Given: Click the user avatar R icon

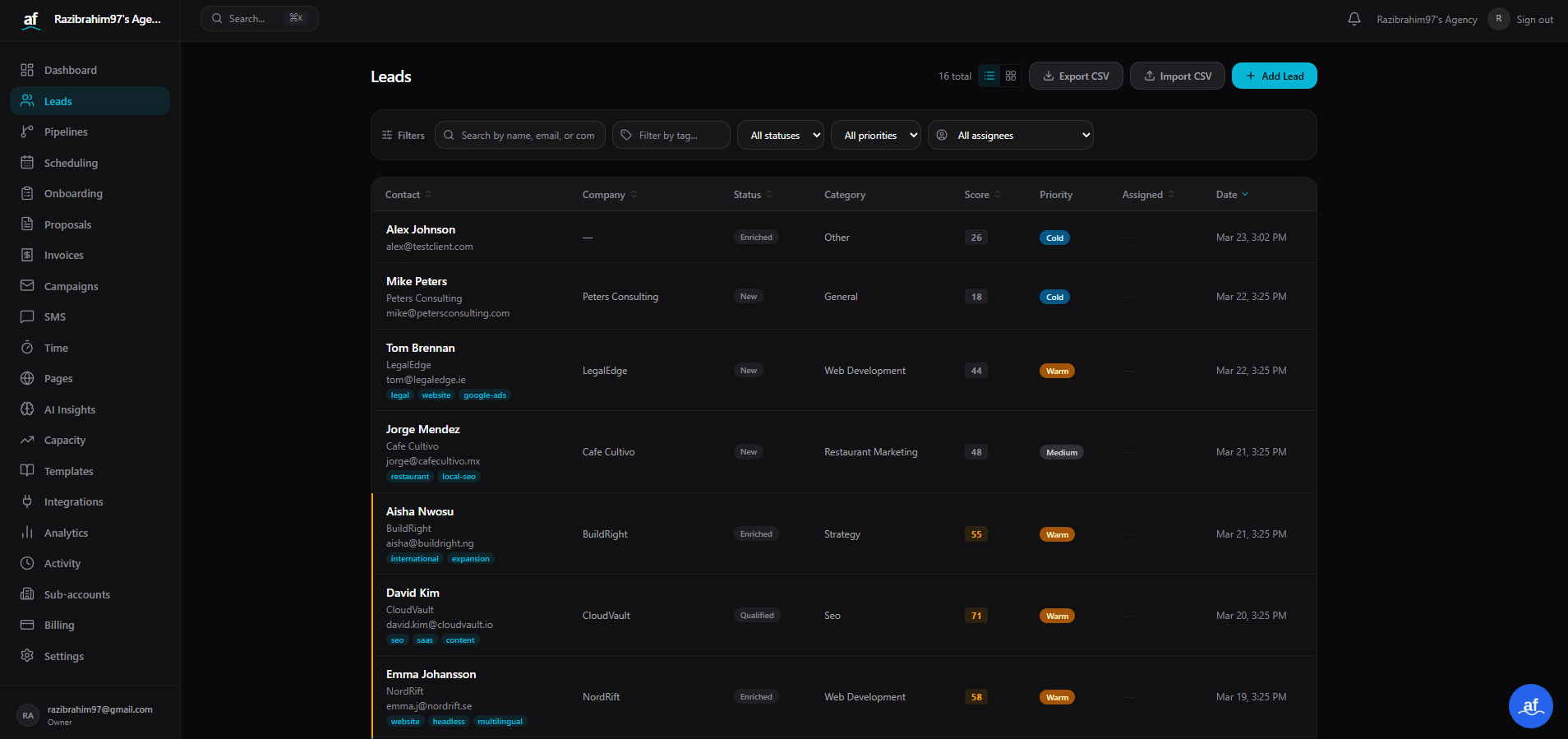Looking at the screenshot, I should [x=1498, y=19].
